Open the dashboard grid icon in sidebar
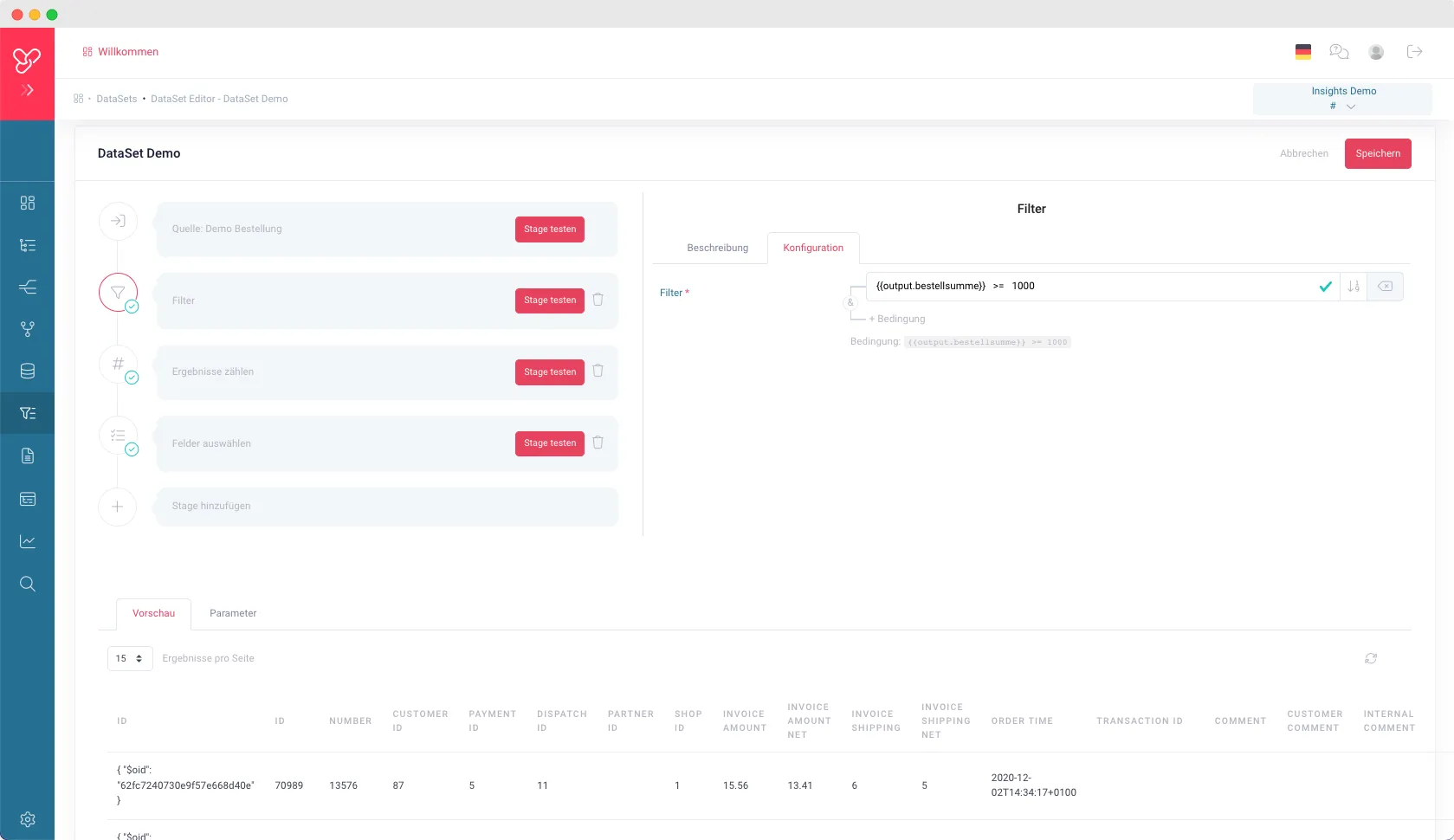 point(28,203)
